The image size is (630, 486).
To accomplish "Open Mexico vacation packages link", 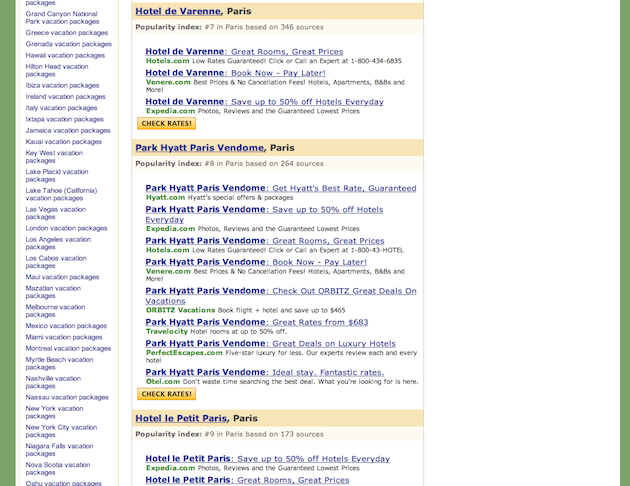I will [66, 326].
